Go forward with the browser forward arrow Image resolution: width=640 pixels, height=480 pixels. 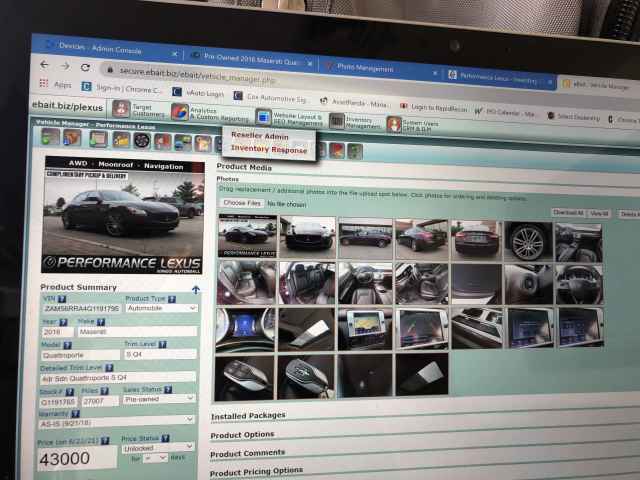[x=65, y=66]
